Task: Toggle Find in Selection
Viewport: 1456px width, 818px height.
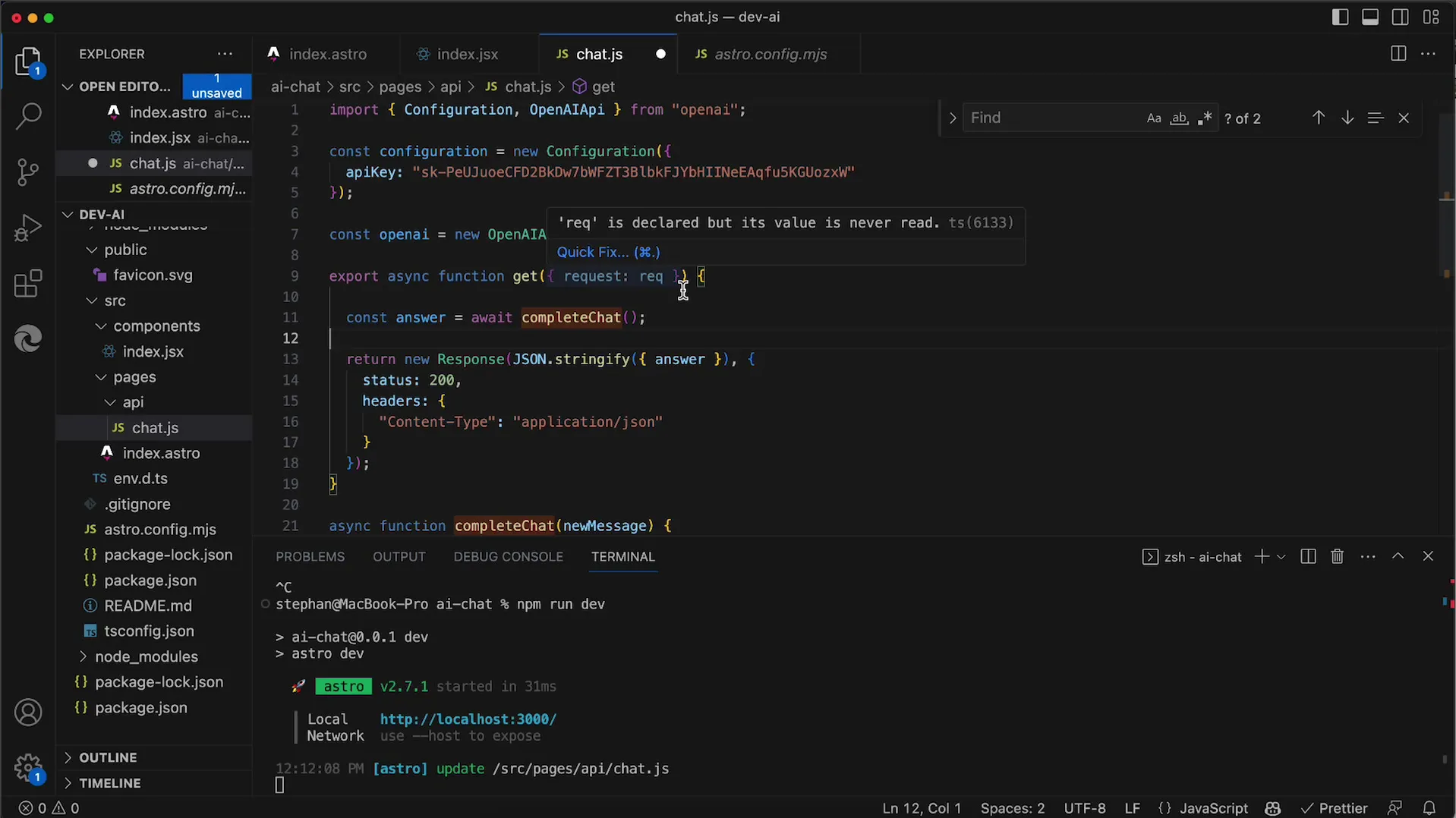Action: pyautogui.click(x=1376, y=118)
